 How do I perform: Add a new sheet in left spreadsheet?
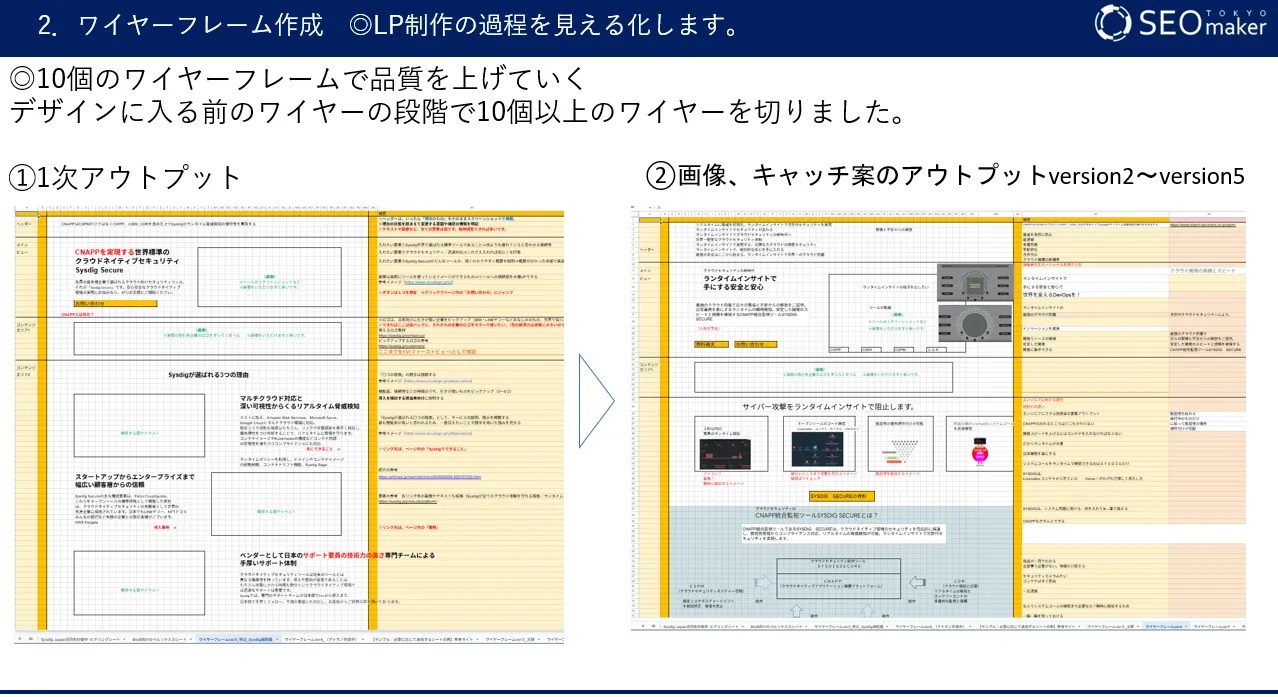(19, 637)
